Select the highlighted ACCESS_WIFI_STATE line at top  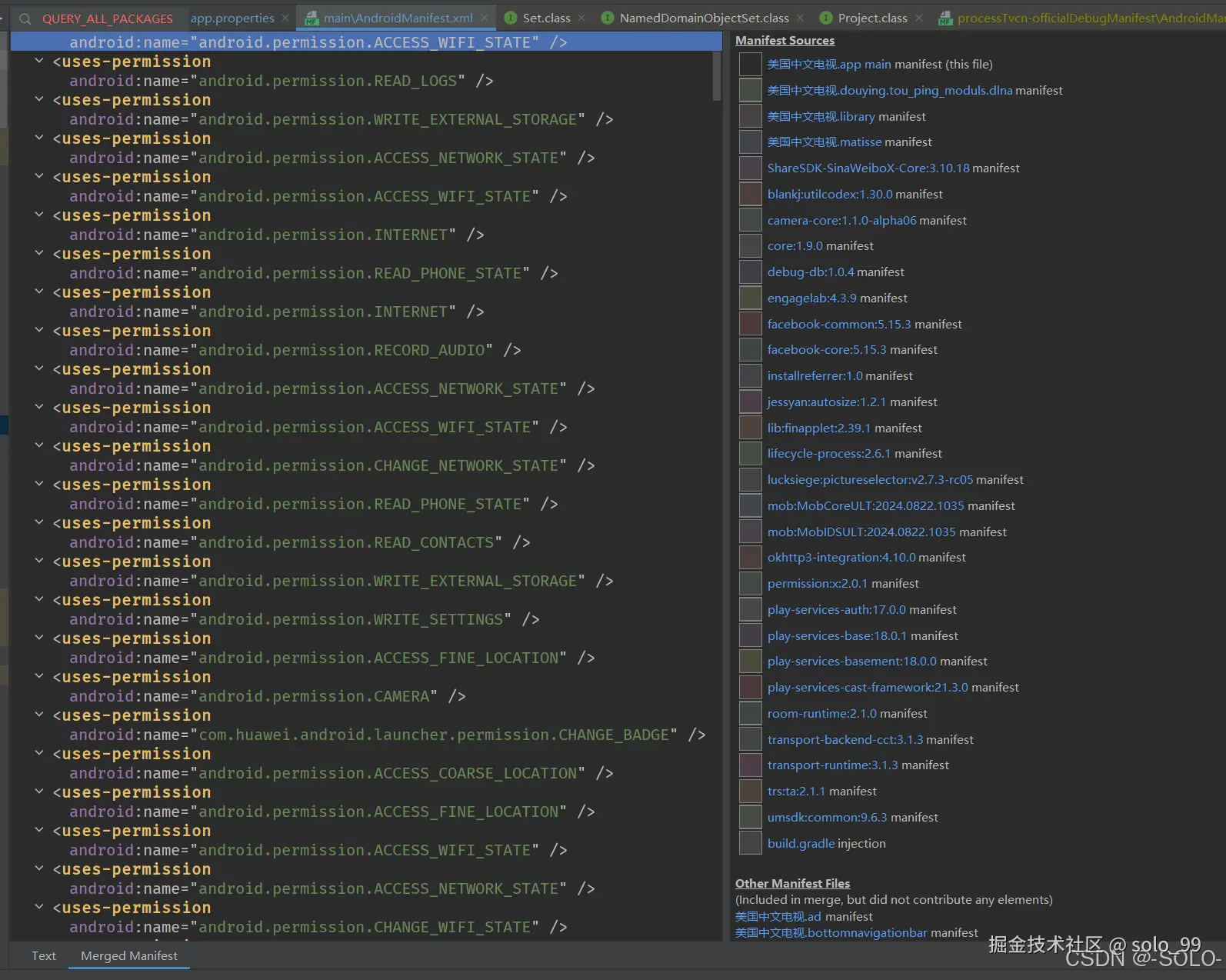click(x=366, y=42)
